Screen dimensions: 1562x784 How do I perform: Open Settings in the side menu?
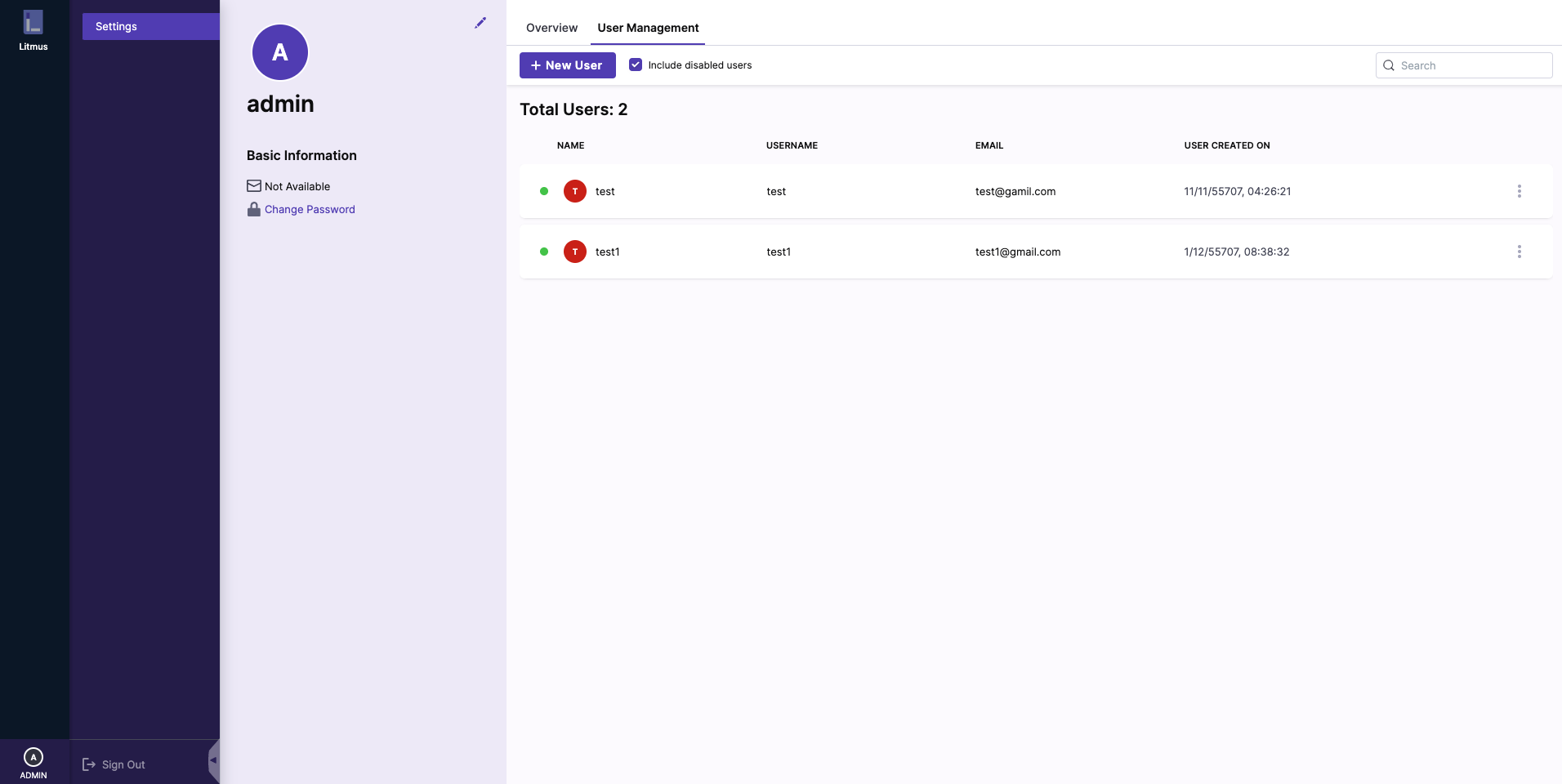tap(150, 26)
